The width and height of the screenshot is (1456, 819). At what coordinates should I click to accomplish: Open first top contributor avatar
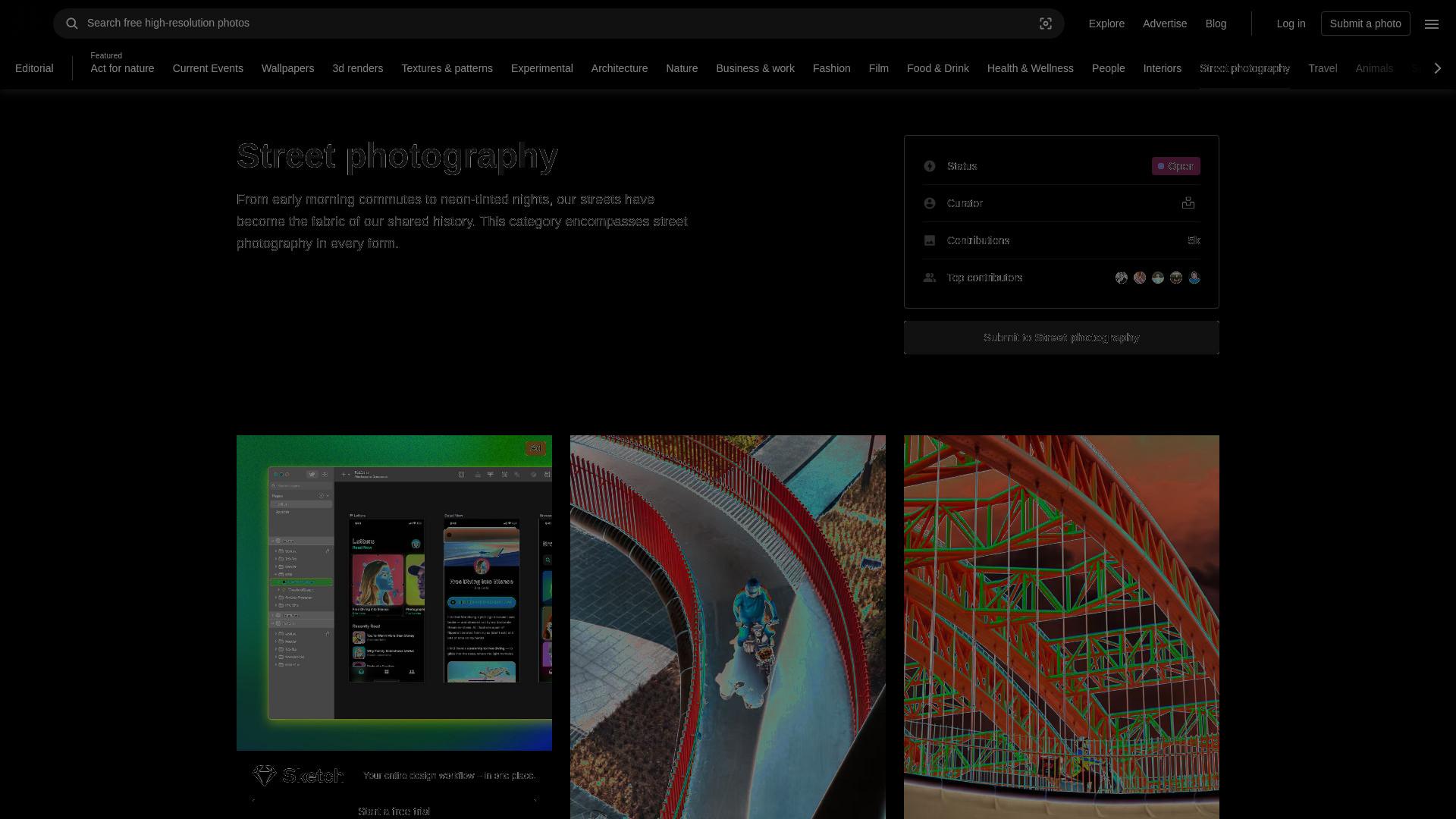(x=1122, y=278)
